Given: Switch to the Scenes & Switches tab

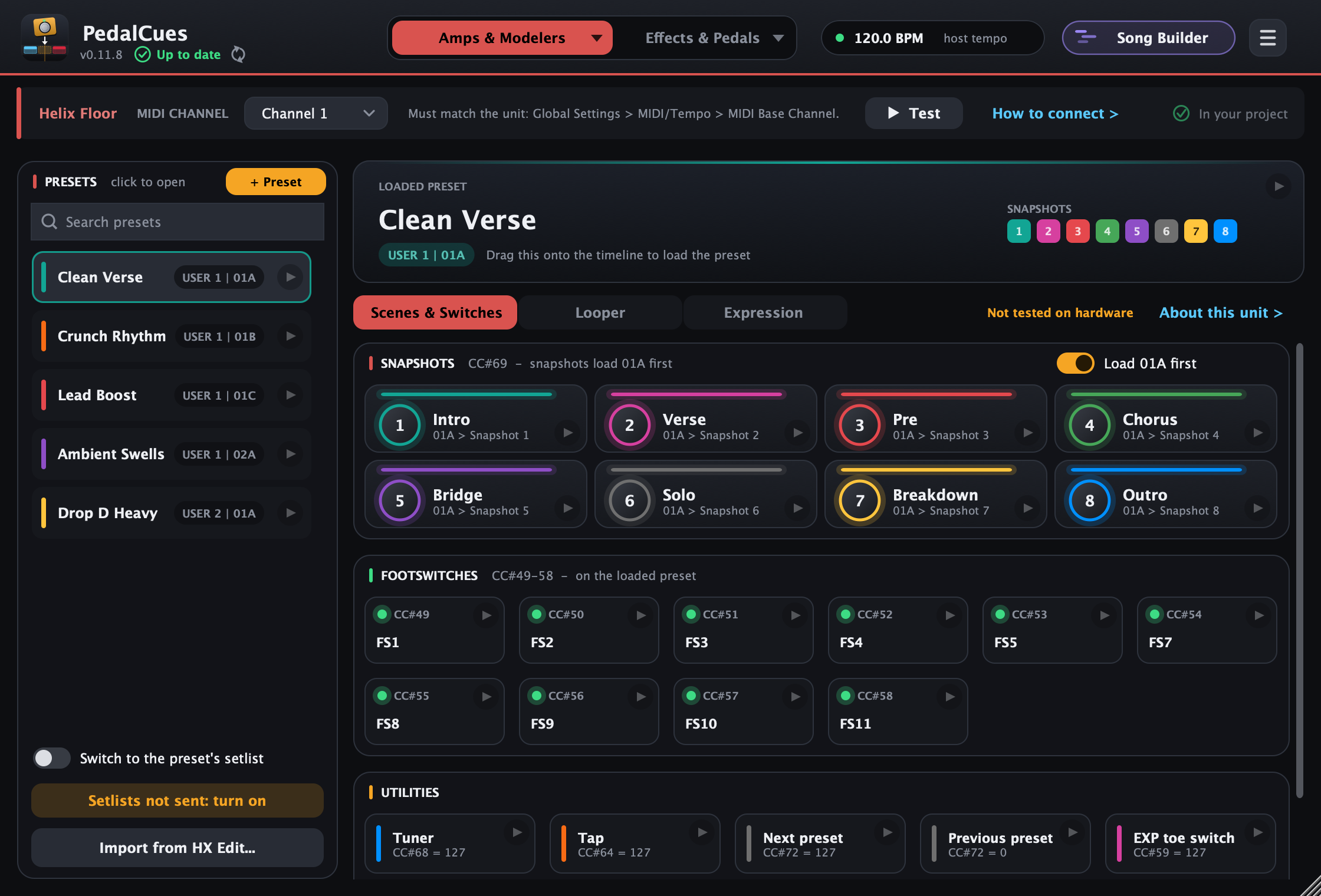Looking at the screenshot, I should (x=435, y=312).
